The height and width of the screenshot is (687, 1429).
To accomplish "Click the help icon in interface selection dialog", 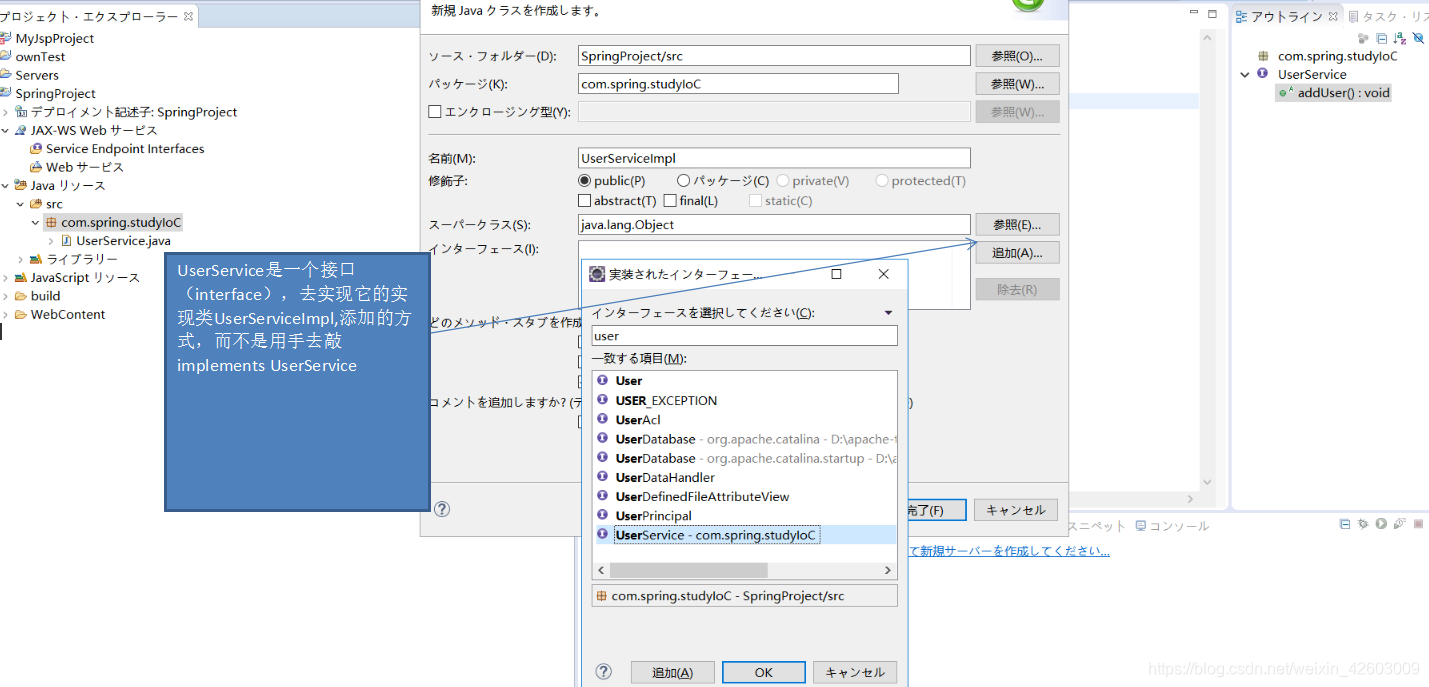I will (x=603, y=672).
